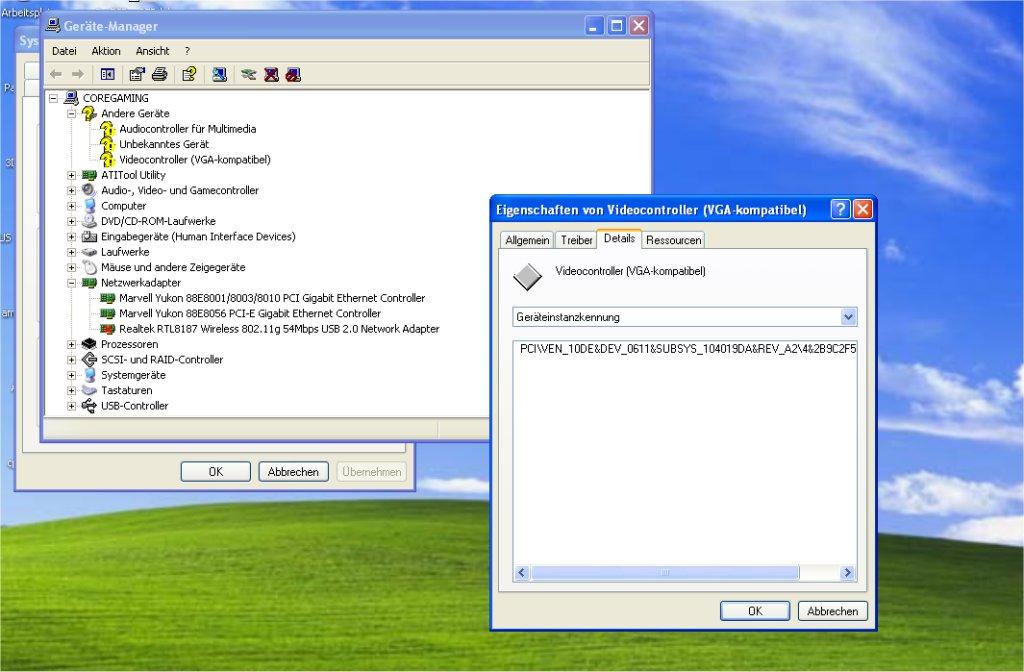Click the USB-Controller icon
The image size is (1024, 672).
(89, 406)
